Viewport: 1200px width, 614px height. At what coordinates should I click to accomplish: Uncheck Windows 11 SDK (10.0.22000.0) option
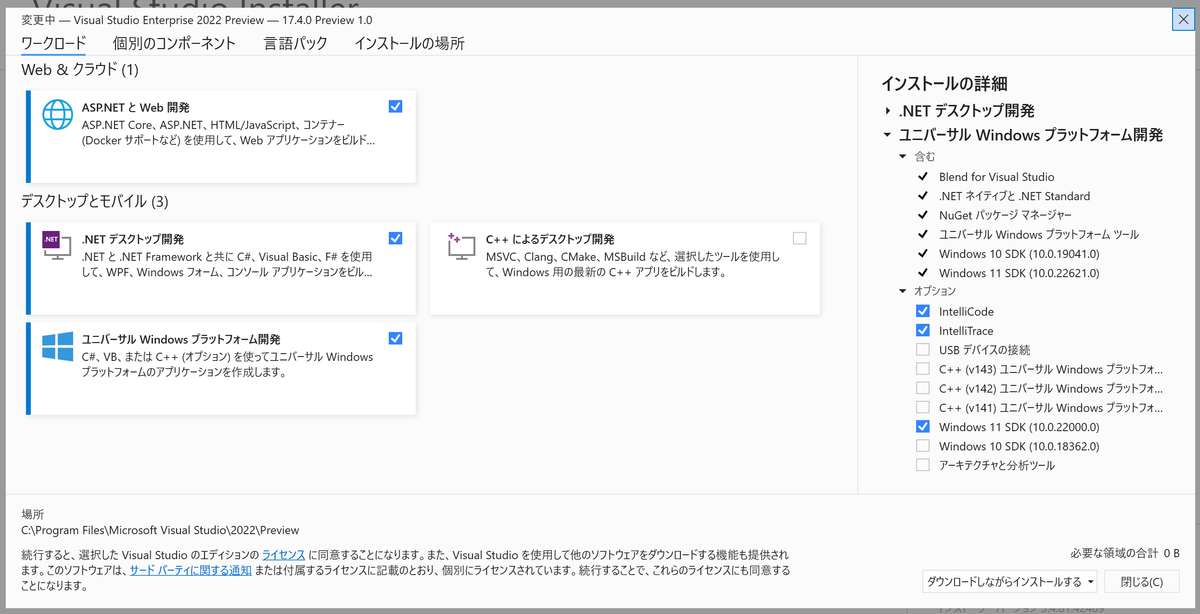(922, 427)
